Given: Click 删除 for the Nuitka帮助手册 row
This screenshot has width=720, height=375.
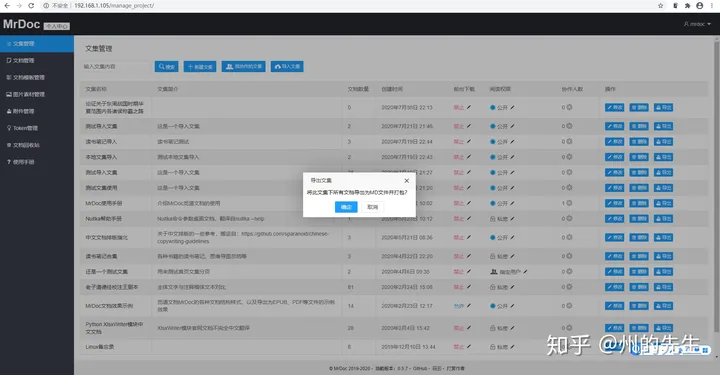Looking at the screenshot, I should [639, 218].
